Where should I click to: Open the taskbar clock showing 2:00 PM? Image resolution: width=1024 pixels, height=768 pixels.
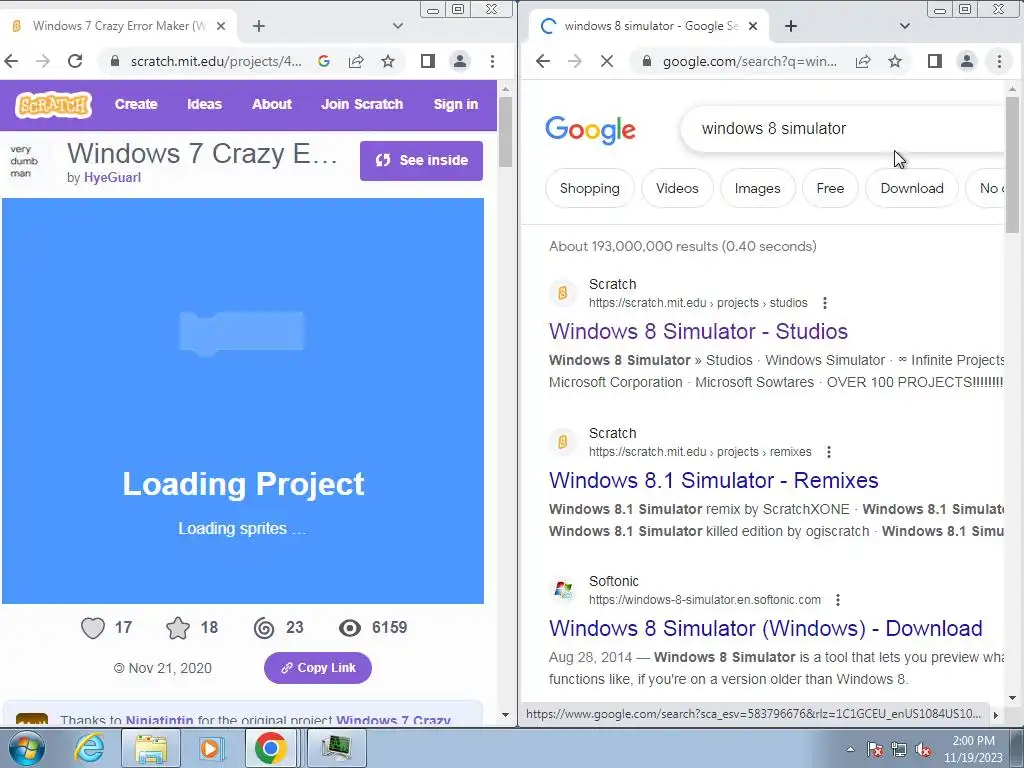(x=973, y=749)
